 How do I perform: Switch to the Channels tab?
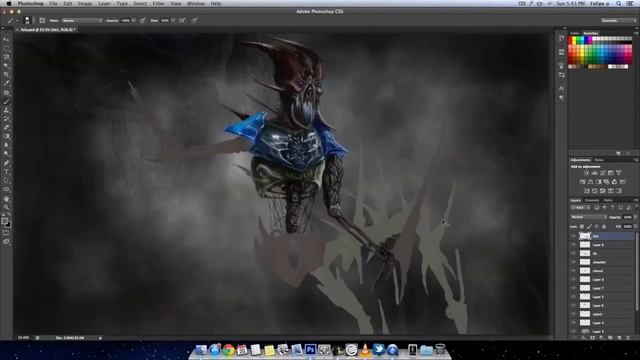point(592,200)
